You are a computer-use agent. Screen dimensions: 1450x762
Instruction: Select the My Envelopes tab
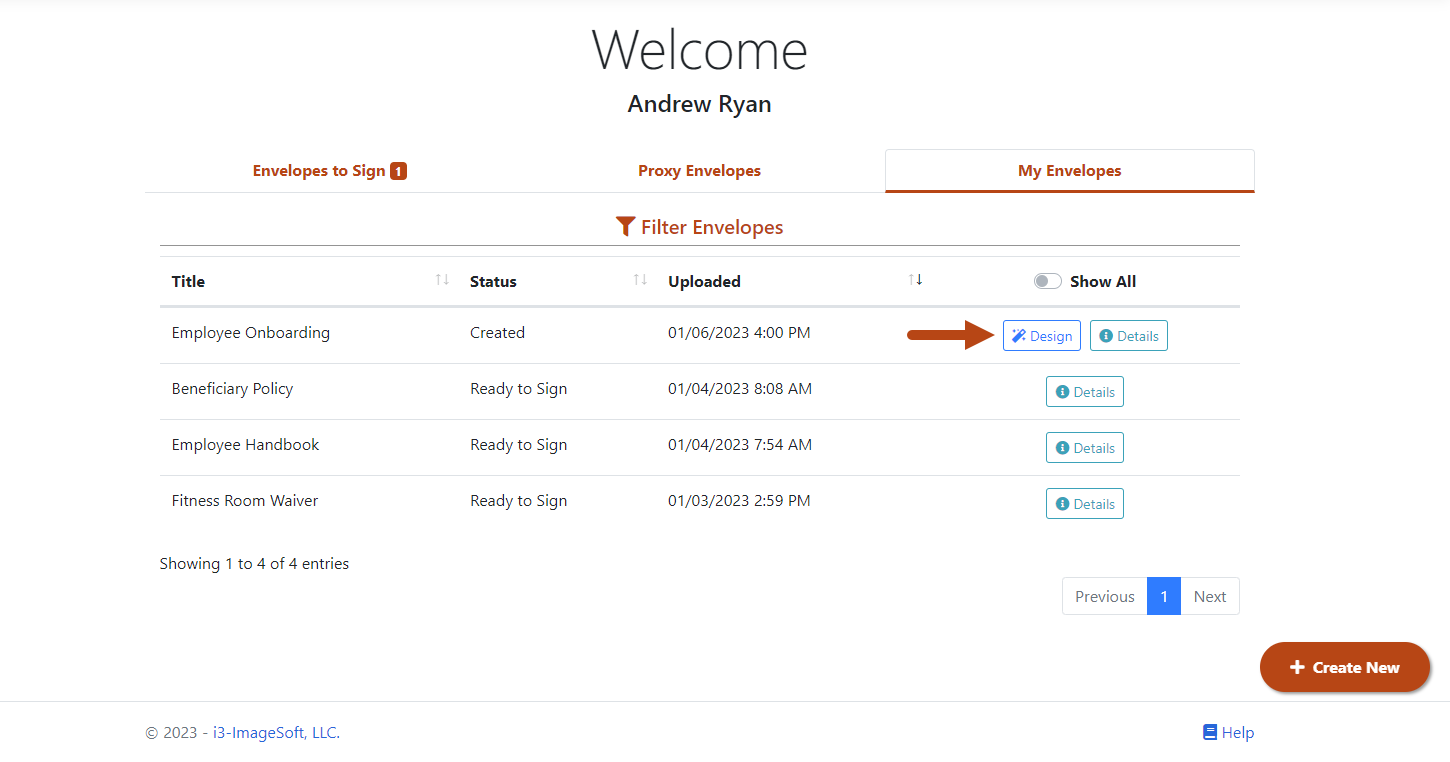point(1069,171)
